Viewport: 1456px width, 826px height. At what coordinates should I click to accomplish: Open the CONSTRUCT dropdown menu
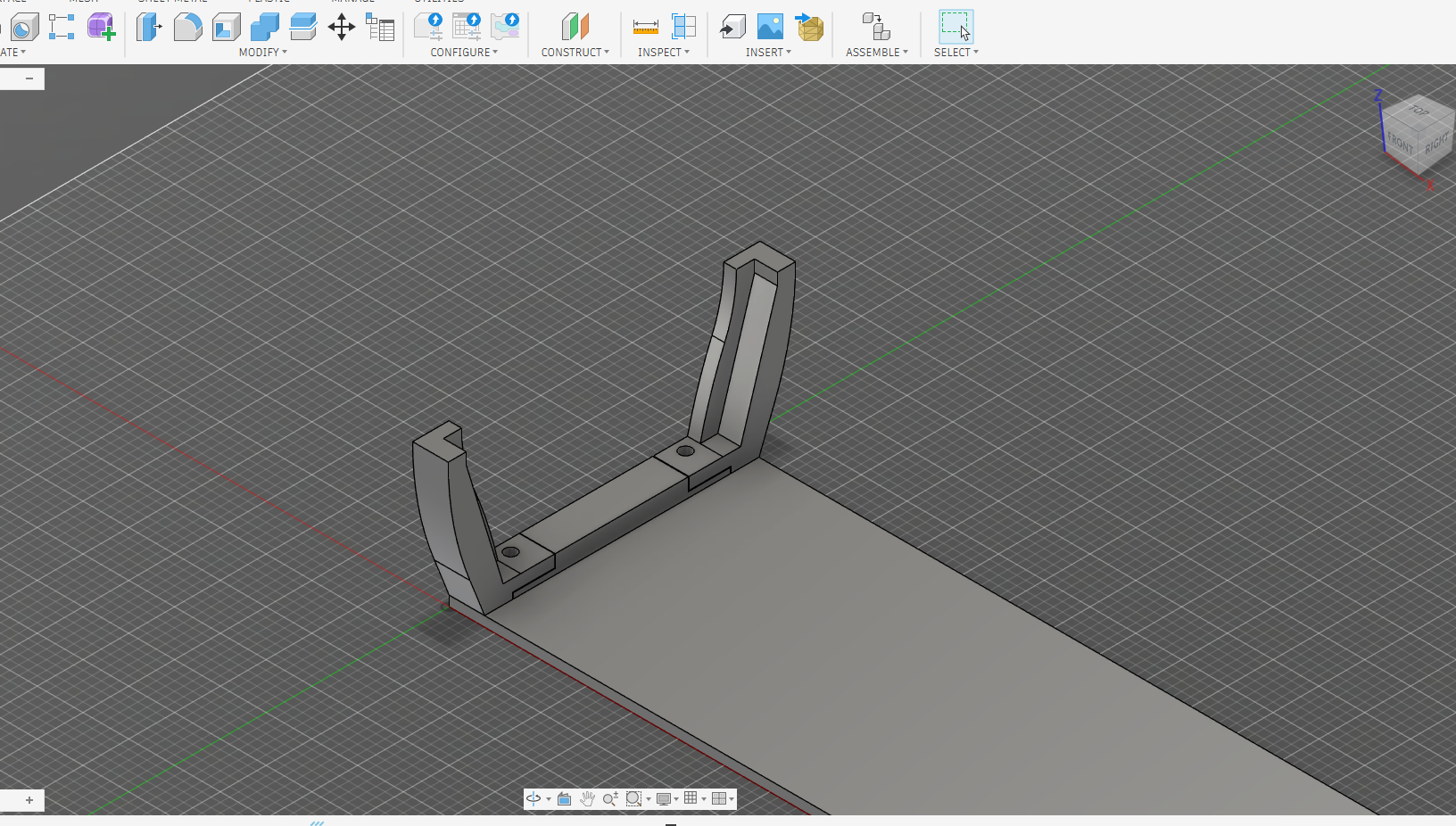tap(575, 53)
